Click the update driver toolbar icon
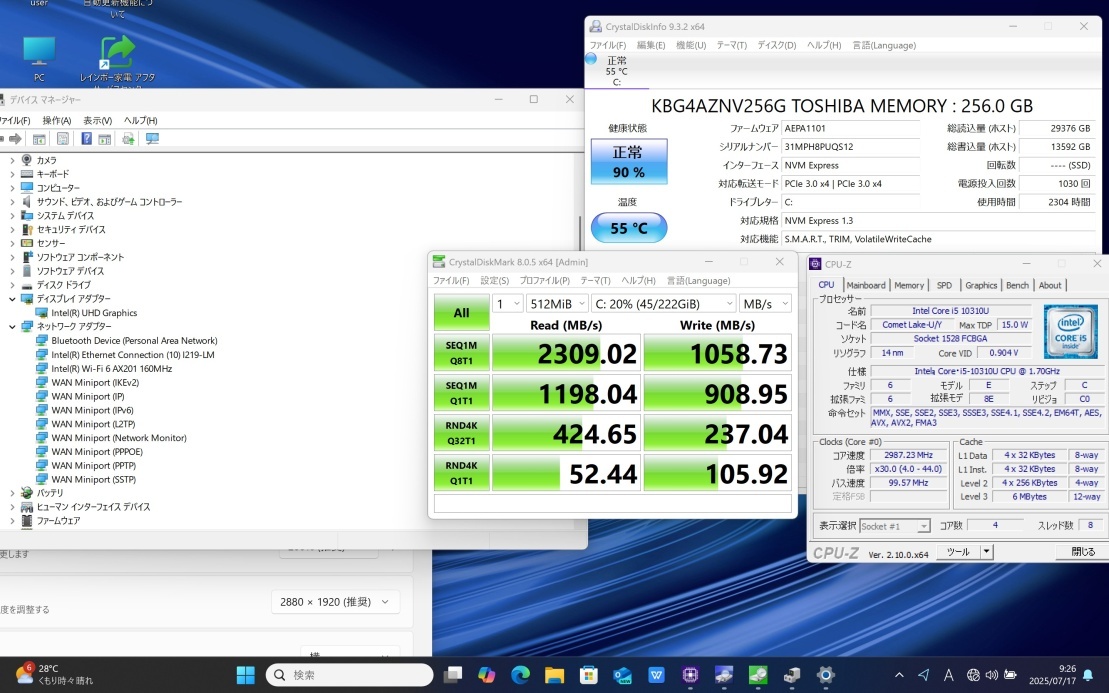The height and width of the screenshot is (693, 1109). tap(128, 139)
